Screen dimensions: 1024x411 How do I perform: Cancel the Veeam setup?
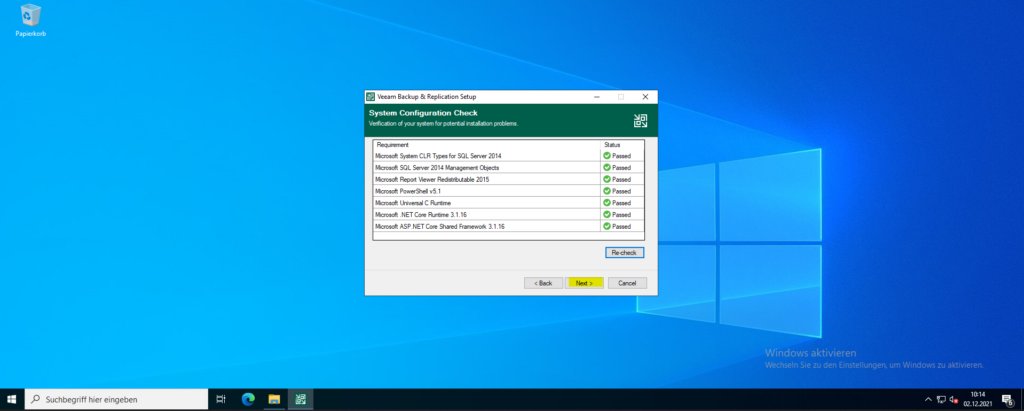click(627, 283)
